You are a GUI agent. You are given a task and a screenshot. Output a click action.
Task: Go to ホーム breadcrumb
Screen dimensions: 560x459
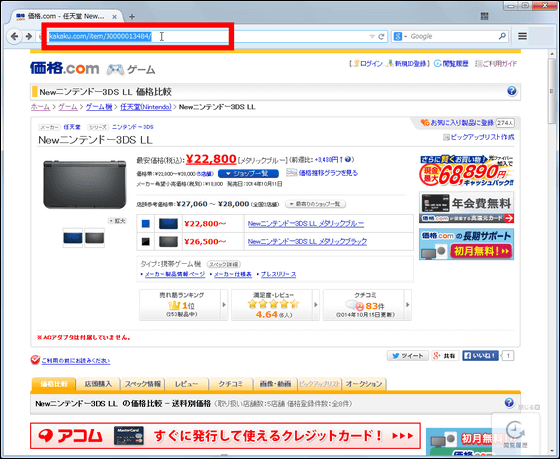point(40,107)
